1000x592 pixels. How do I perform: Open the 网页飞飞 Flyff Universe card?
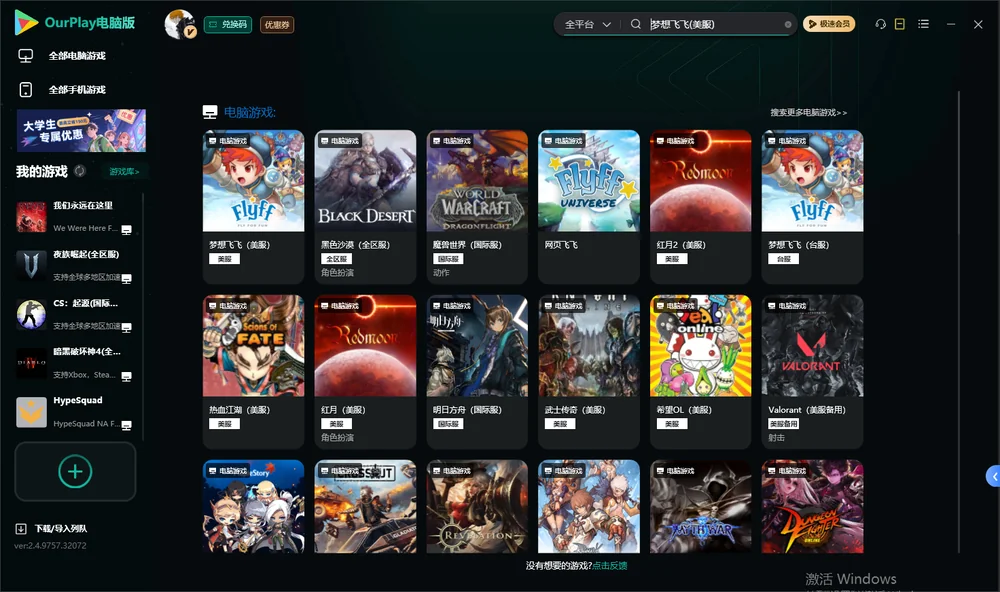[589, 206]
